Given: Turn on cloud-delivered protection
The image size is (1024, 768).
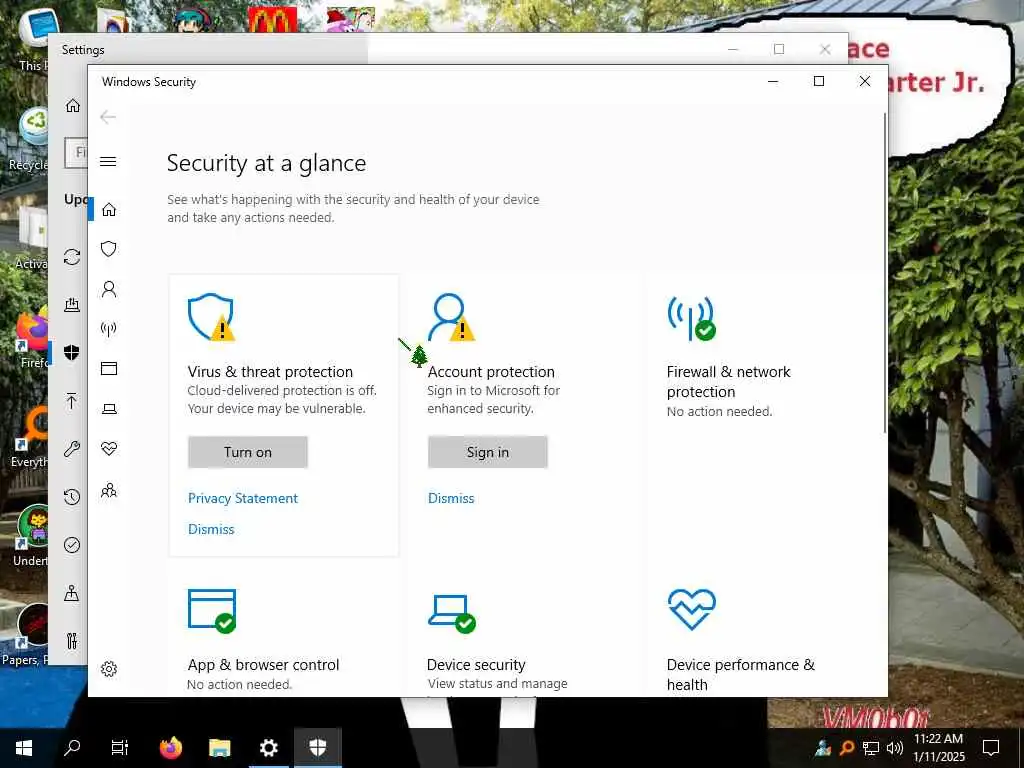Looking at the screenshot, I should tap(248, 452).
